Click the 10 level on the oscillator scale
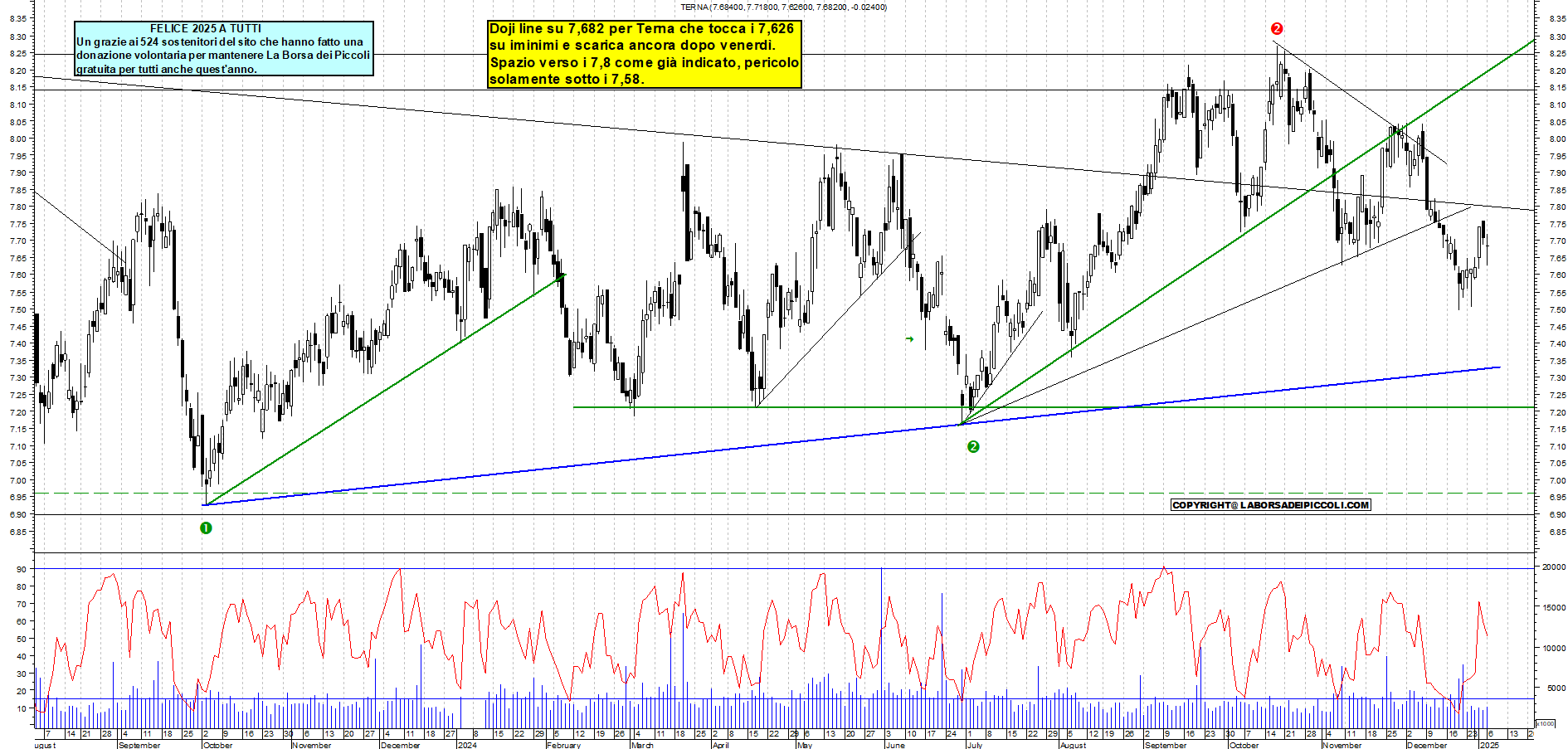 click(21, 708)
